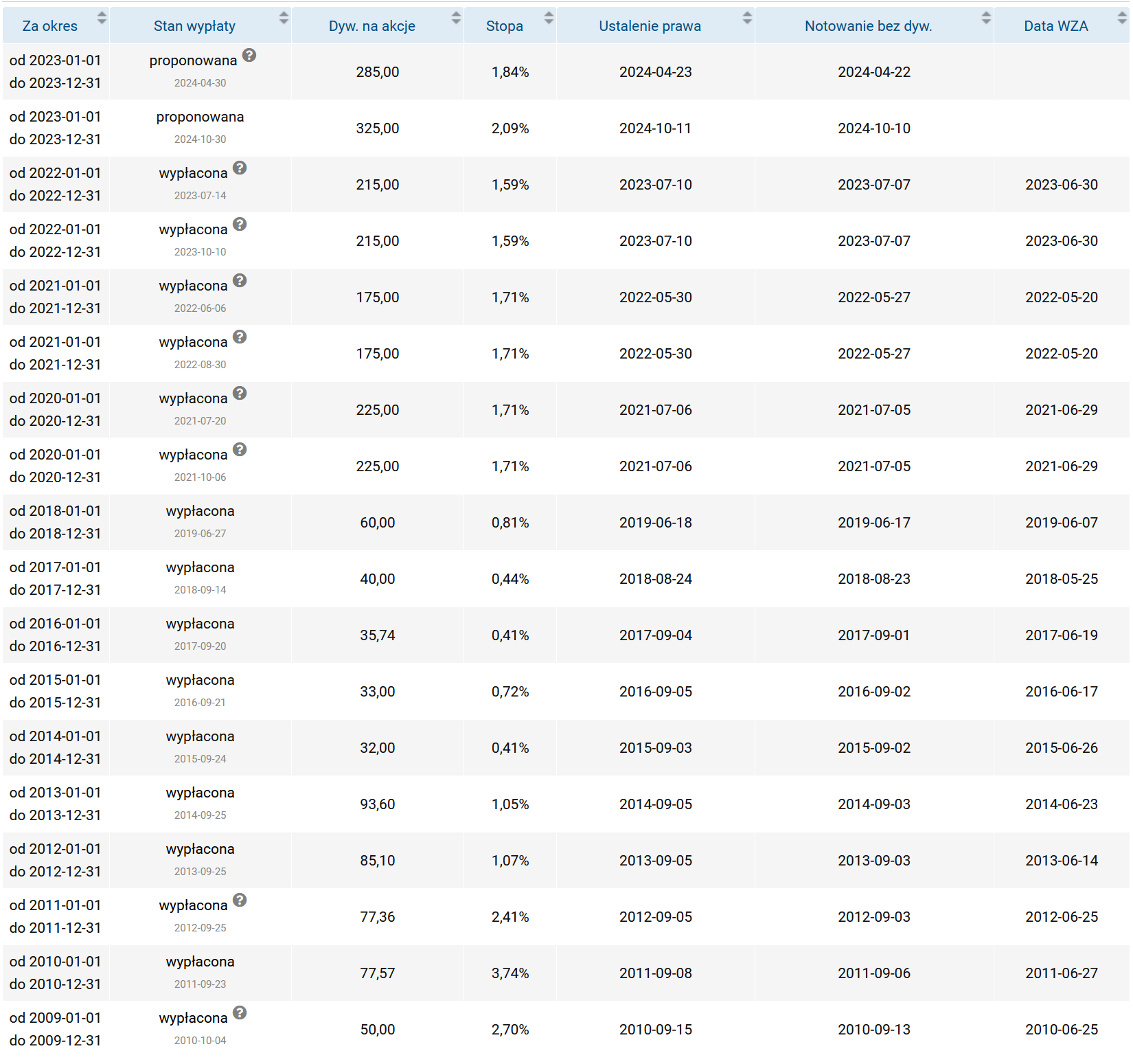Click the Stopa header label
The height and width of the screenshot is (1064, 1133).
click(x=505, y=26)
